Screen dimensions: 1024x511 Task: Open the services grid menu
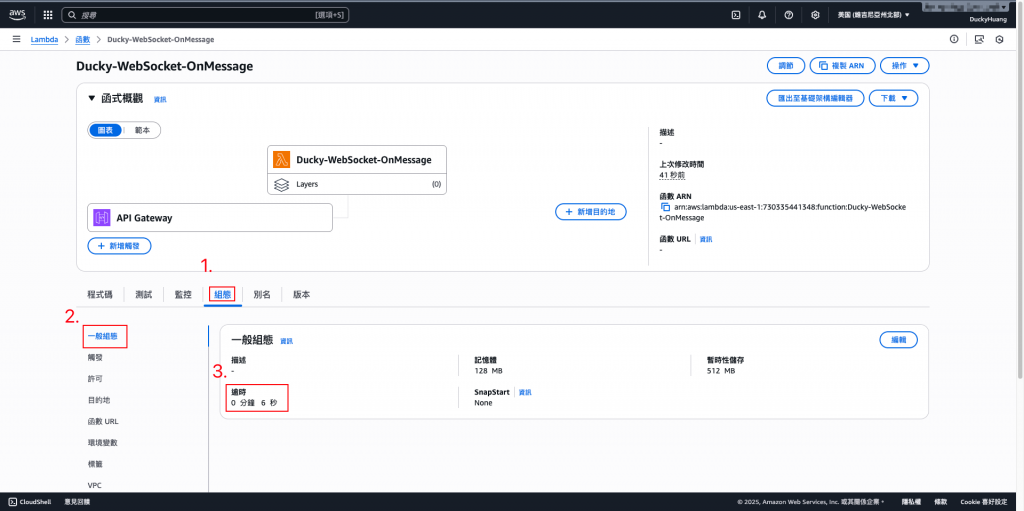(x=48, y=14)
